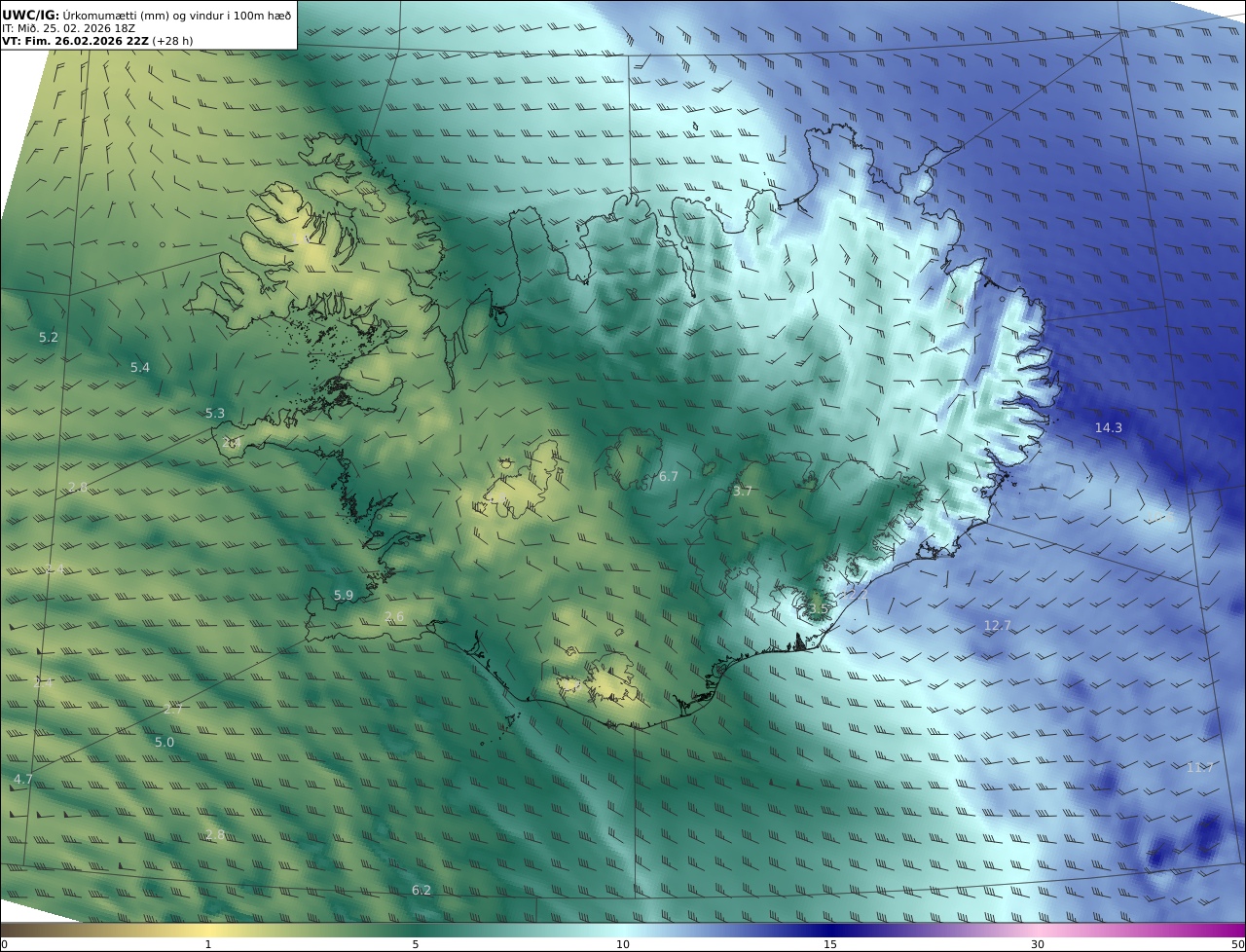Click the 5.0 precipitation label

pyautogui.click(x=165, y=743)
